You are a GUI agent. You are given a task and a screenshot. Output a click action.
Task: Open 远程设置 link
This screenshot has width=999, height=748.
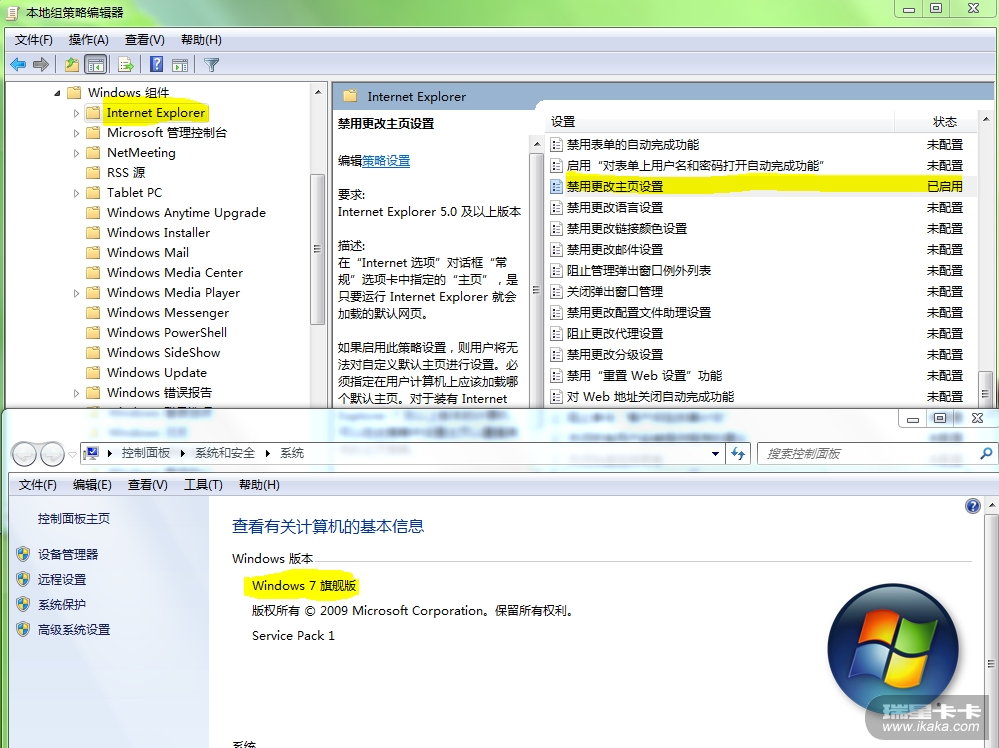(x=62, y=579)
